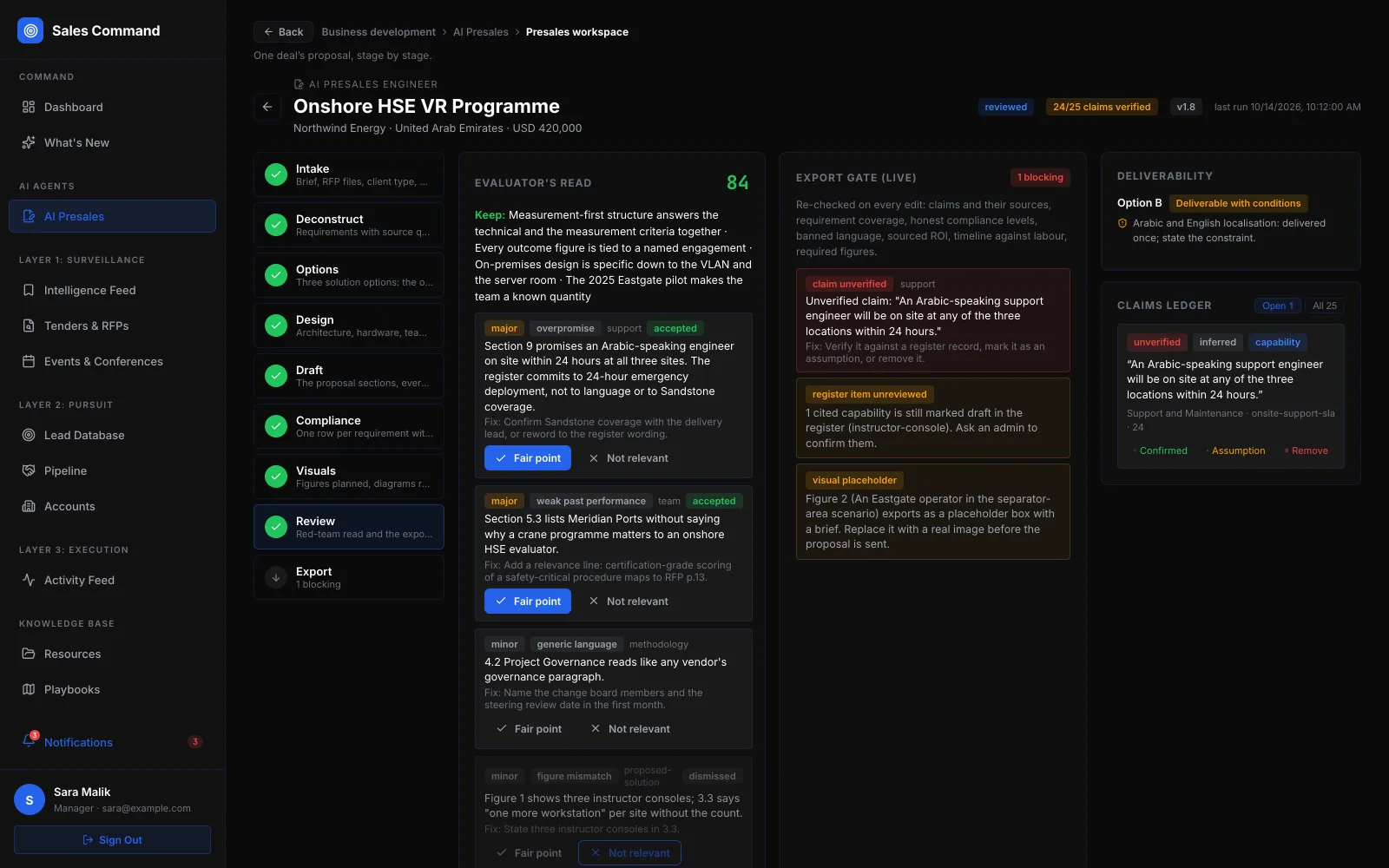
Task: Open Notifications bell with red badge
Action: [x=112, y=742]
